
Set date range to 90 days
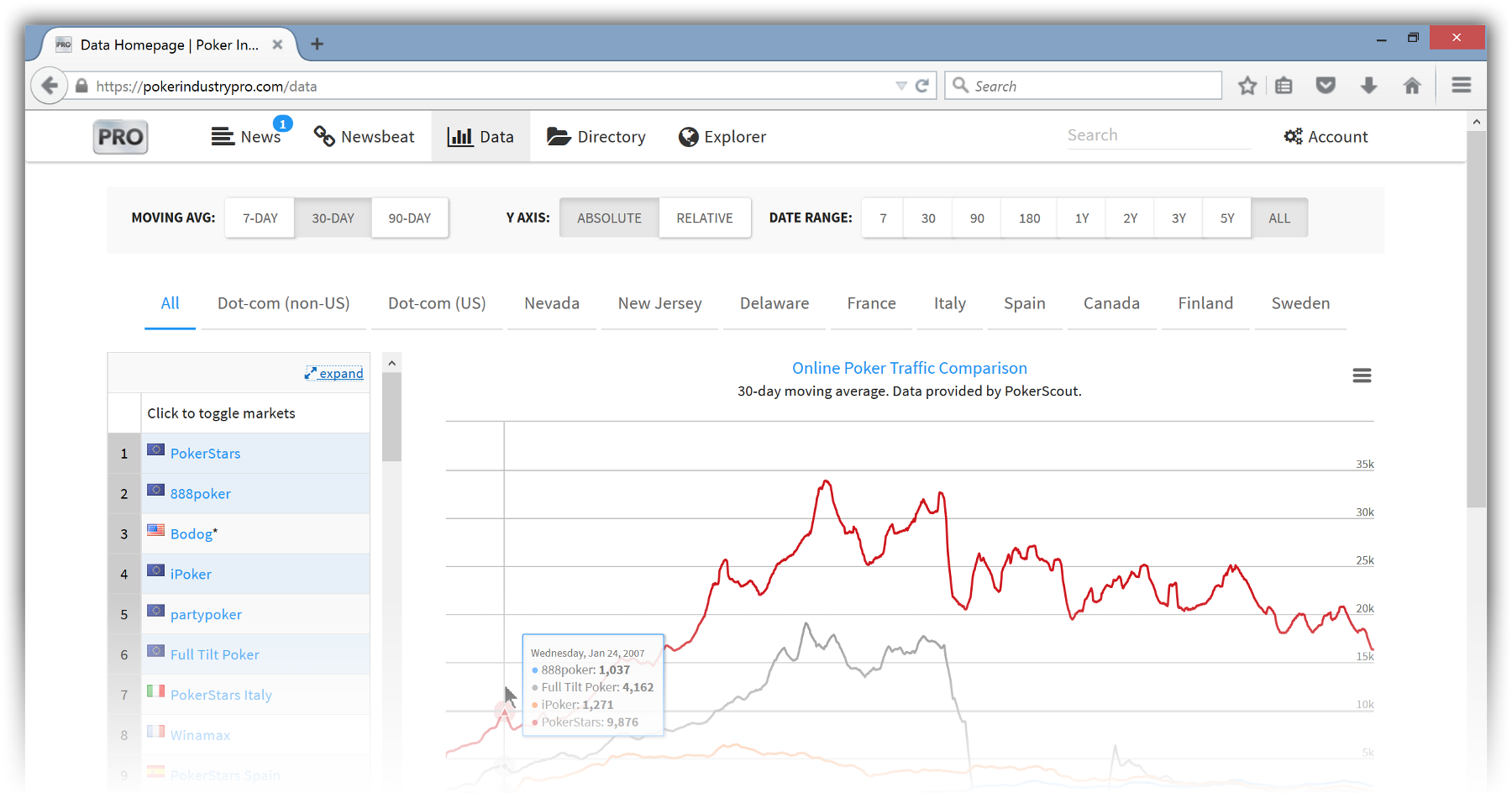point(977,218)
